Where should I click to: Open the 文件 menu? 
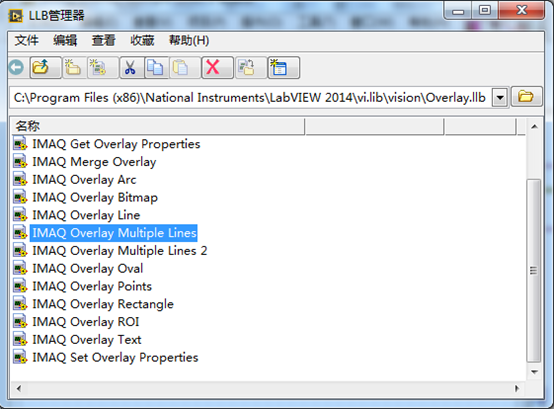26,40
